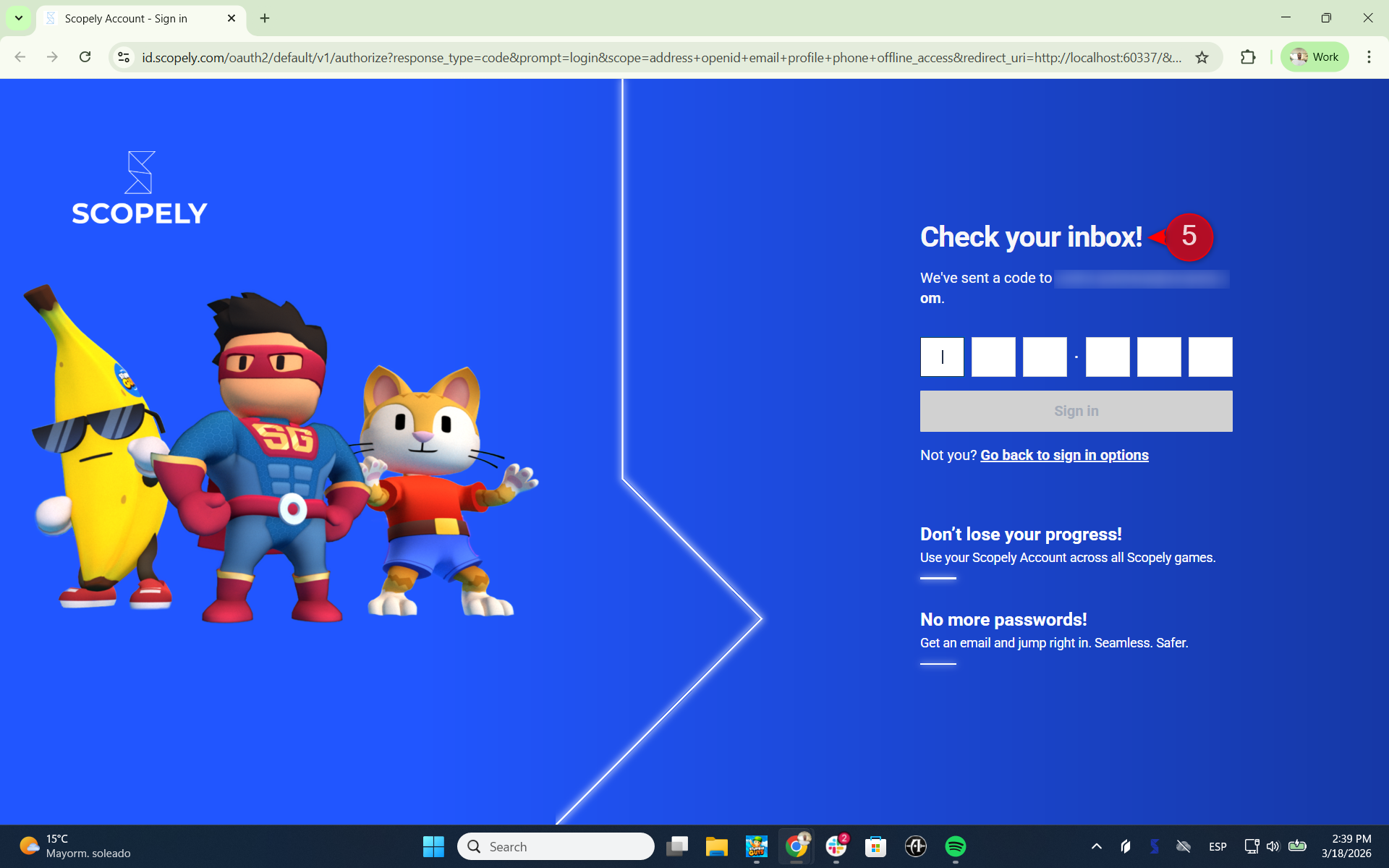Open a new browser tab

click(x=265, y=18)
